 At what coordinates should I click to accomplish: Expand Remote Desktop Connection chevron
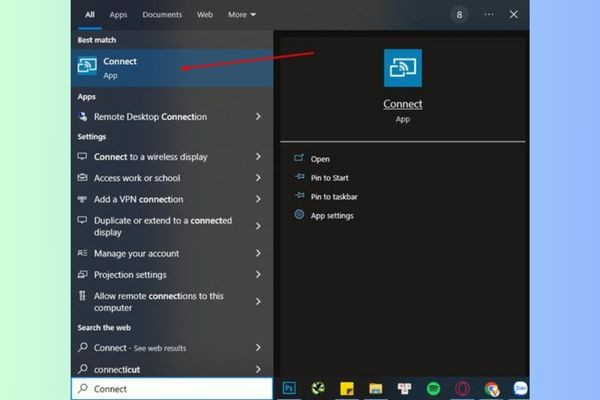(x=258, y=116)
